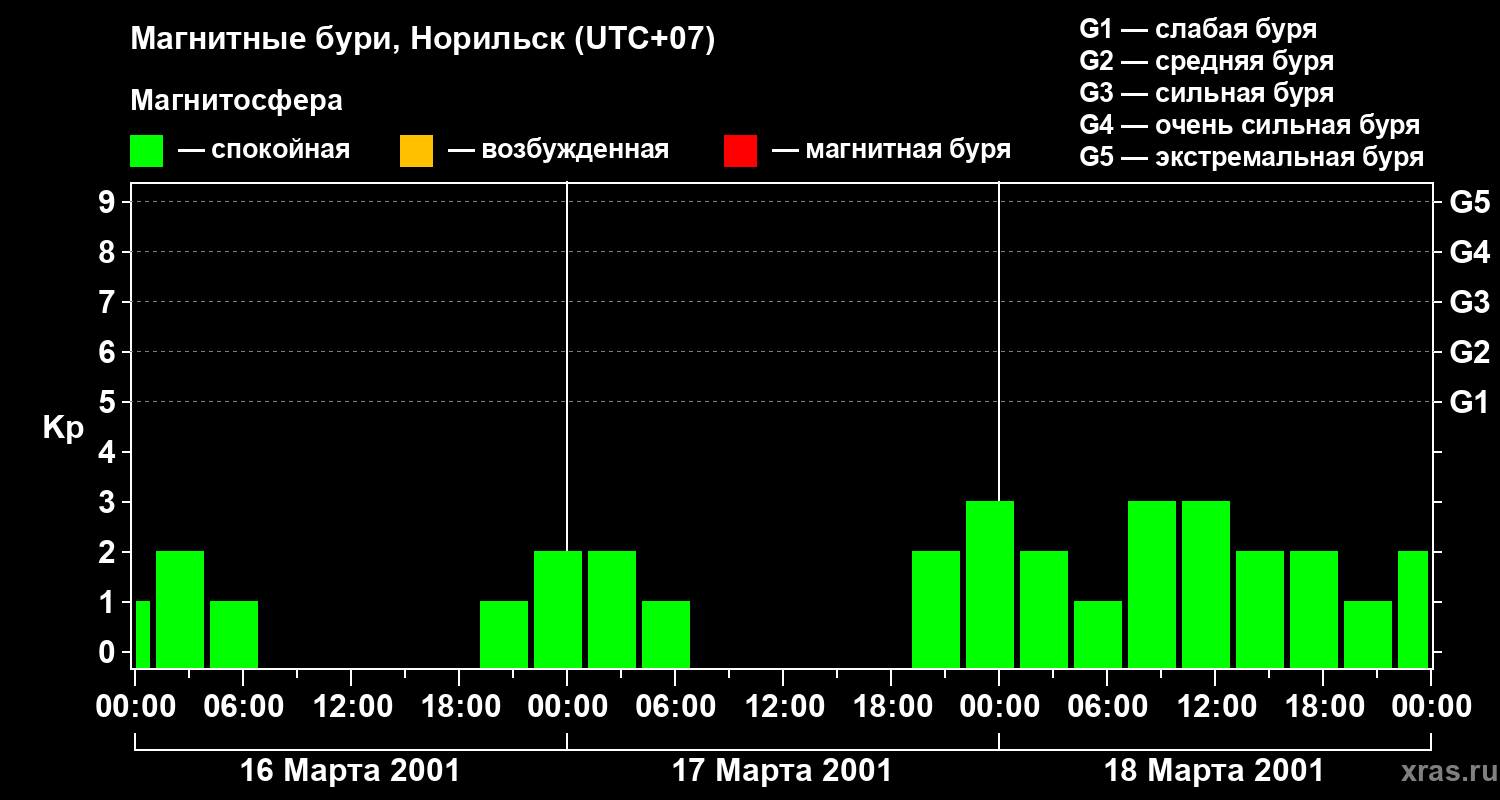Click the '12:00' time label above 17 Марта 2001
The image size is (1500, 800).
click(x=783, y=707)
